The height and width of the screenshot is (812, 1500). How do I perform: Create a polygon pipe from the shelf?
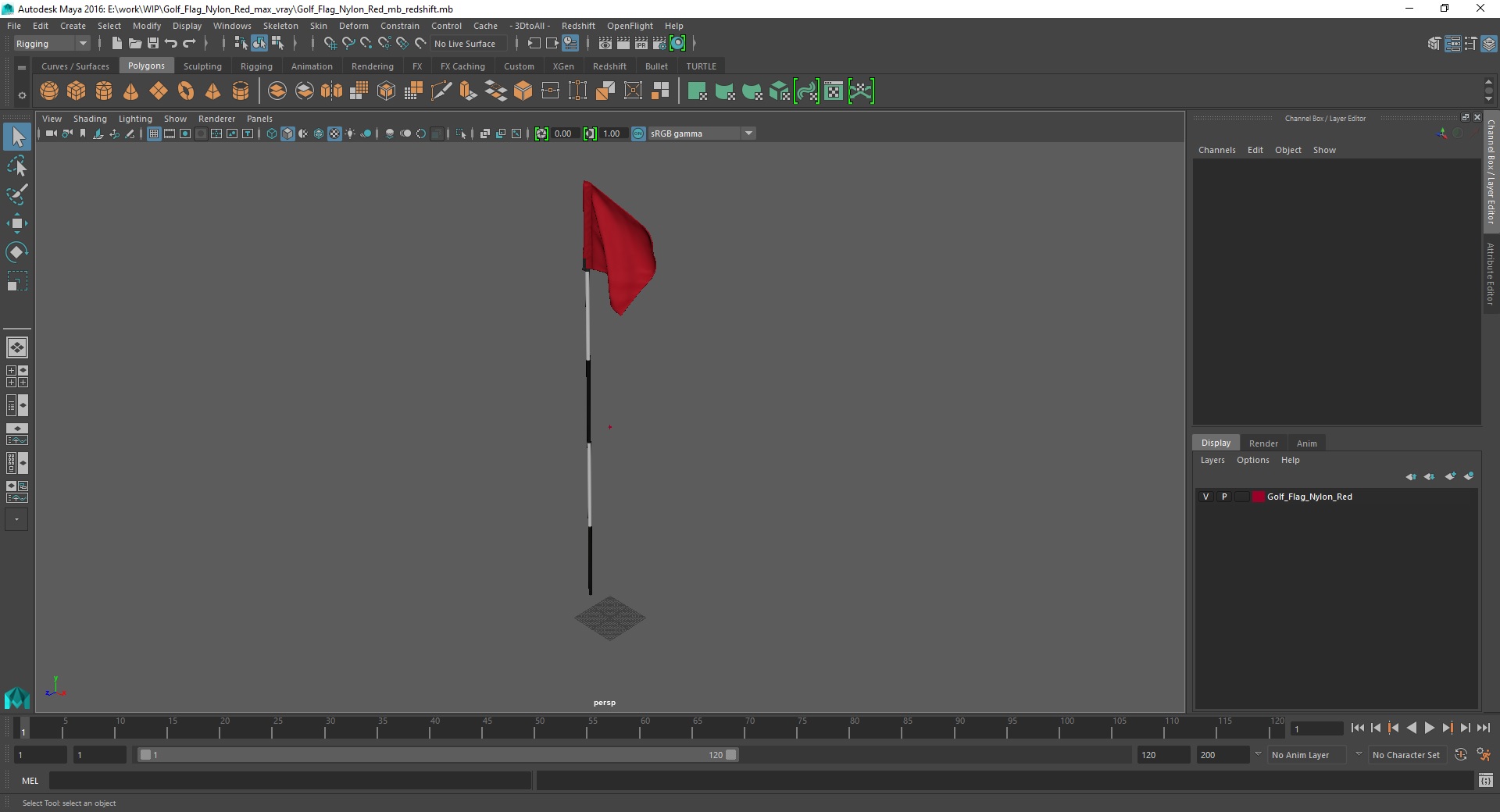point(241,91)
